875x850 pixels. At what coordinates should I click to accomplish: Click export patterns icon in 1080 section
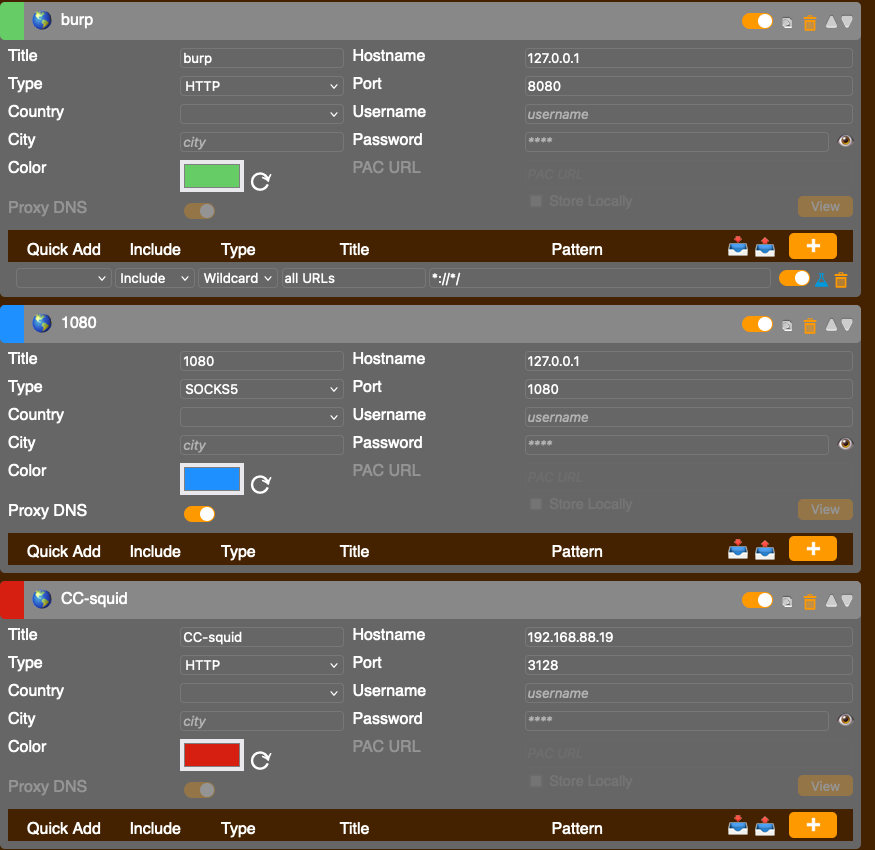click(764, 549)
